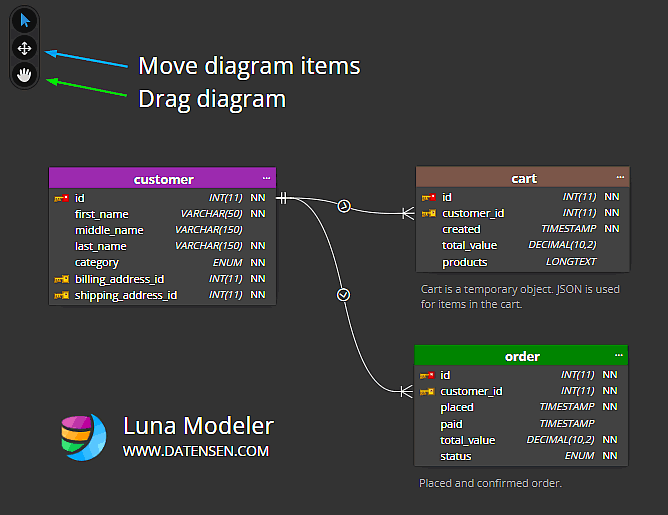Select the purple customer table header
Viewport: 668px width, 515px height.
coord(163,179)
